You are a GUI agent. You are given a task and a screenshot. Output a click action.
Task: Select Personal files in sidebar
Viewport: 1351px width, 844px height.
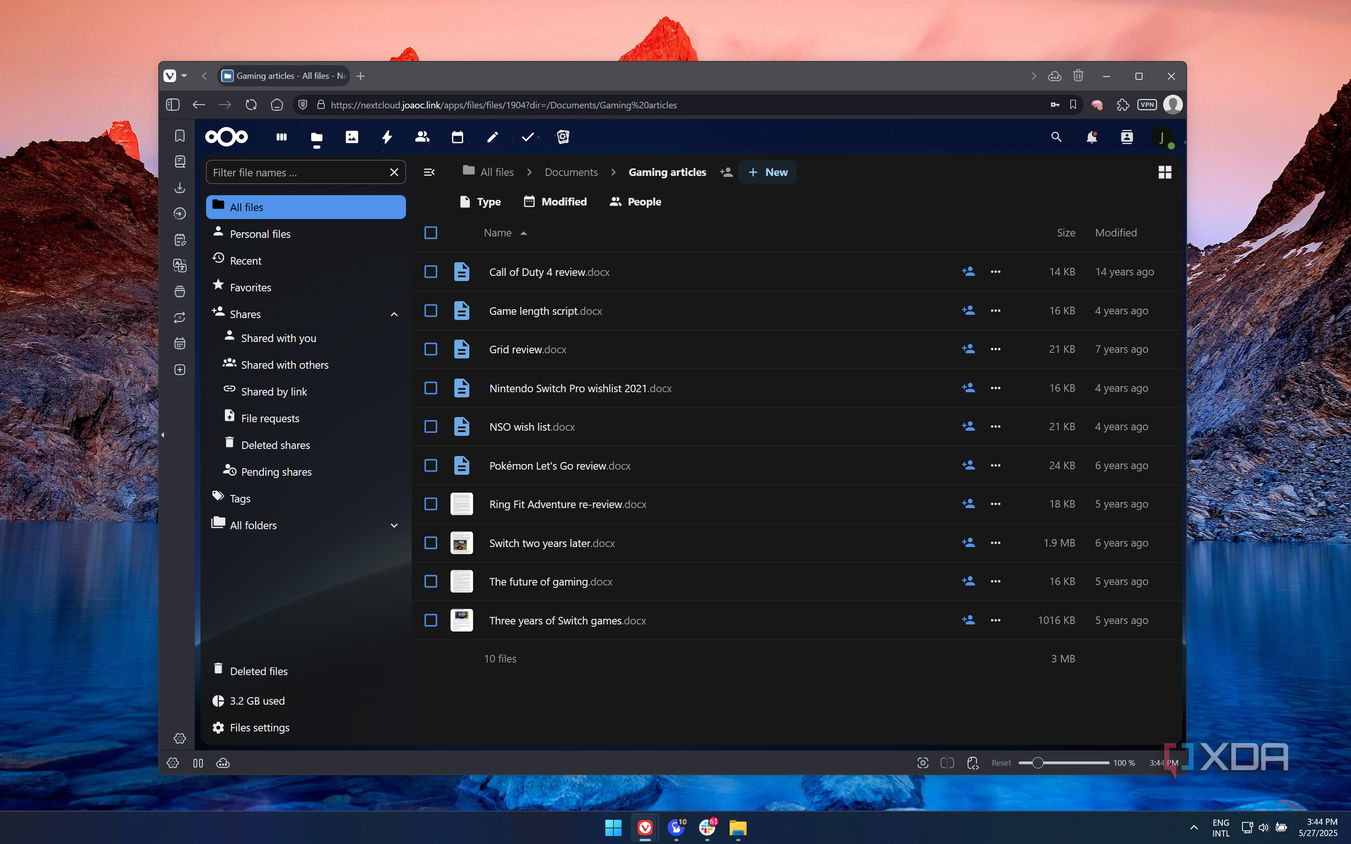(306, 234)
